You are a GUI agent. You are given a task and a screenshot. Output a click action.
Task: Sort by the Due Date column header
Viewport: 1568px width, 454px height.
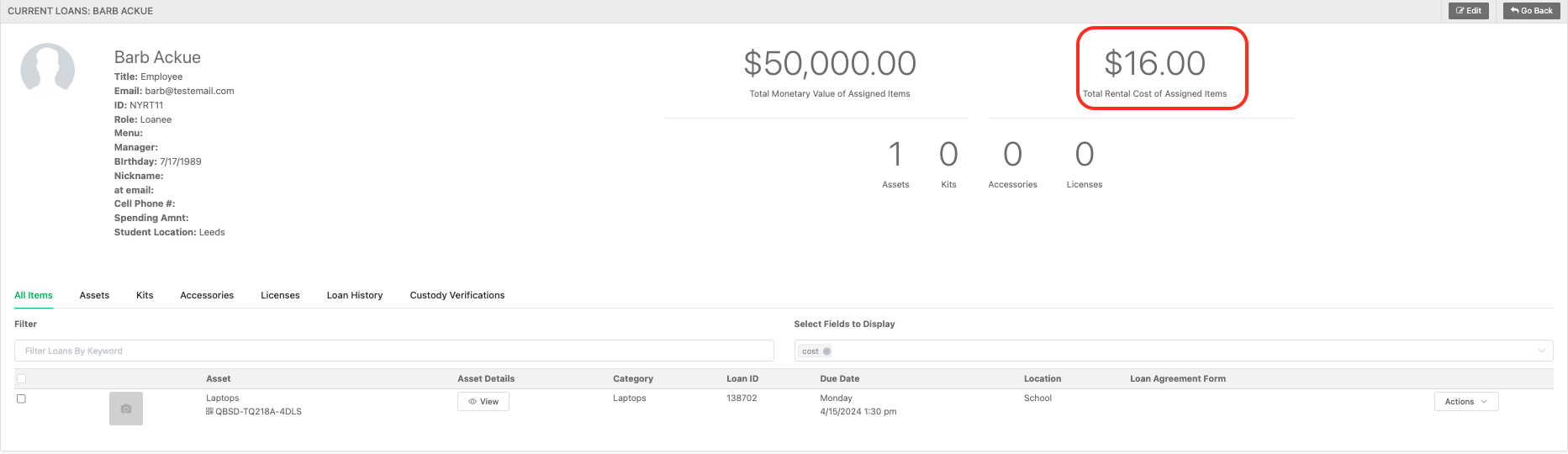tap(840, 379)
